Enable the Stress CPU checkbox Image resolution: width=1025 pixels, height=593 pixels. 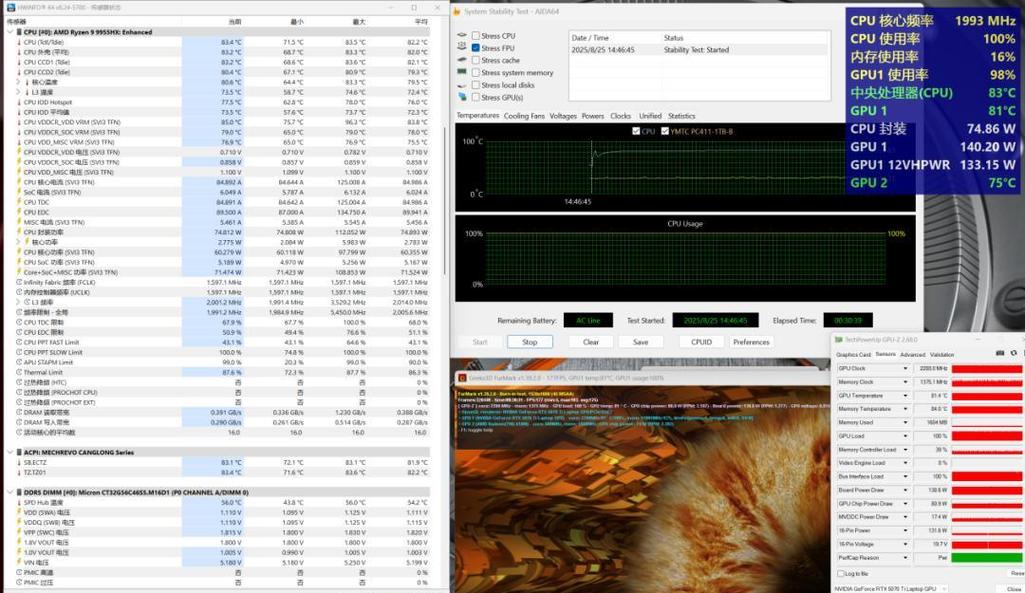tap(476, 35)
